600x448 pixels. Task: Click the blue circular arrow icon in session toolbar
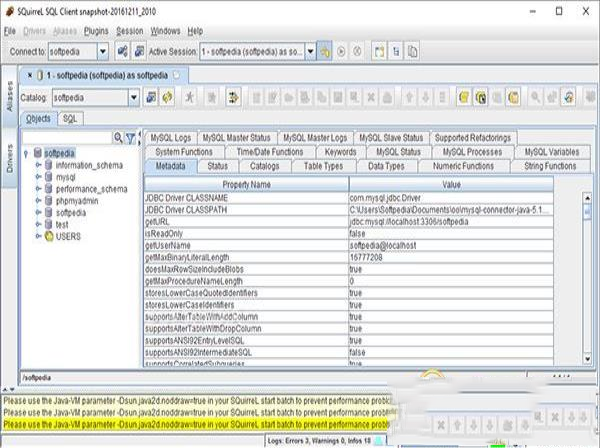pyautogui.click(x=569, y=97)
